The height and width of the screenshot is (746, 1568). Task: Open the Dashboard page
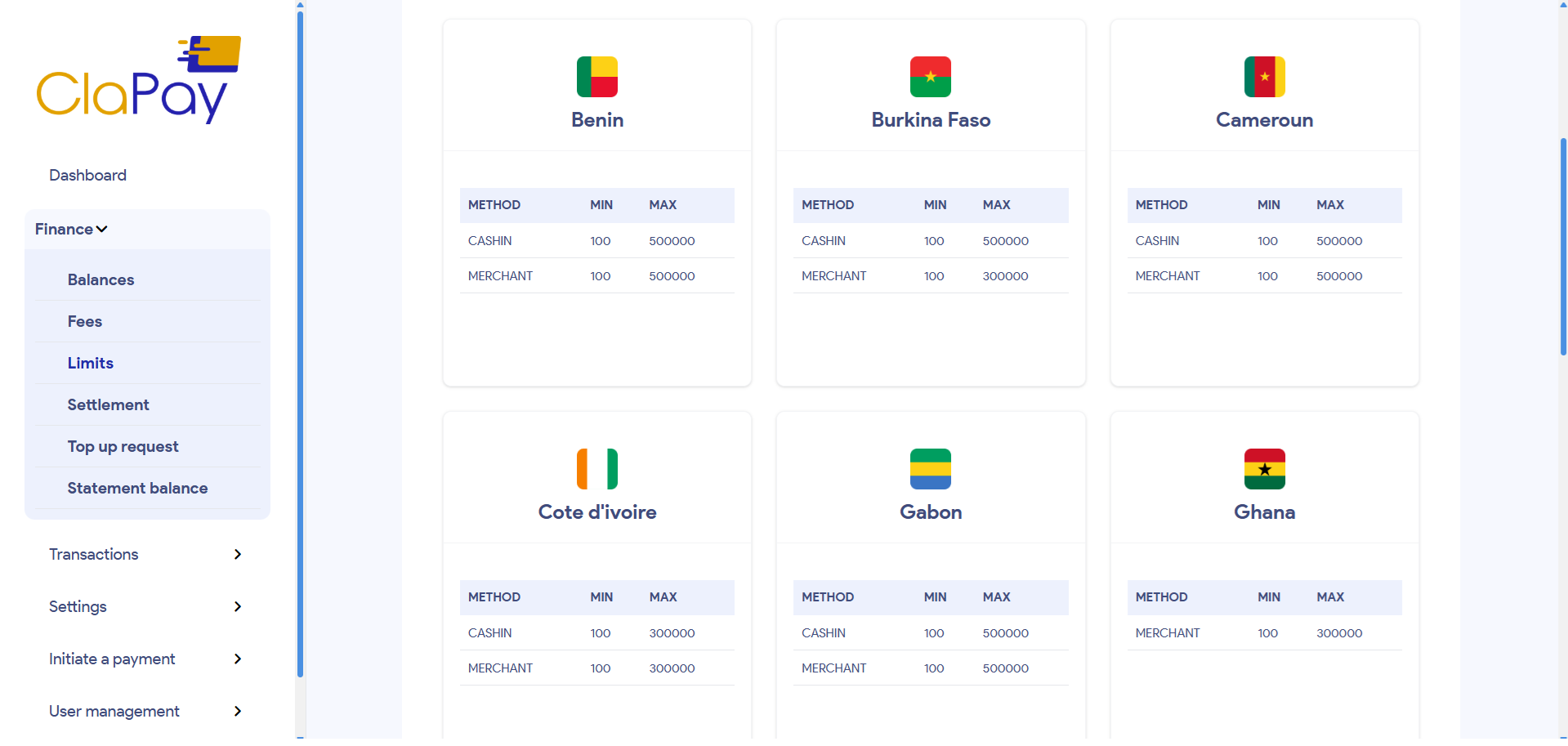(87, 175)
